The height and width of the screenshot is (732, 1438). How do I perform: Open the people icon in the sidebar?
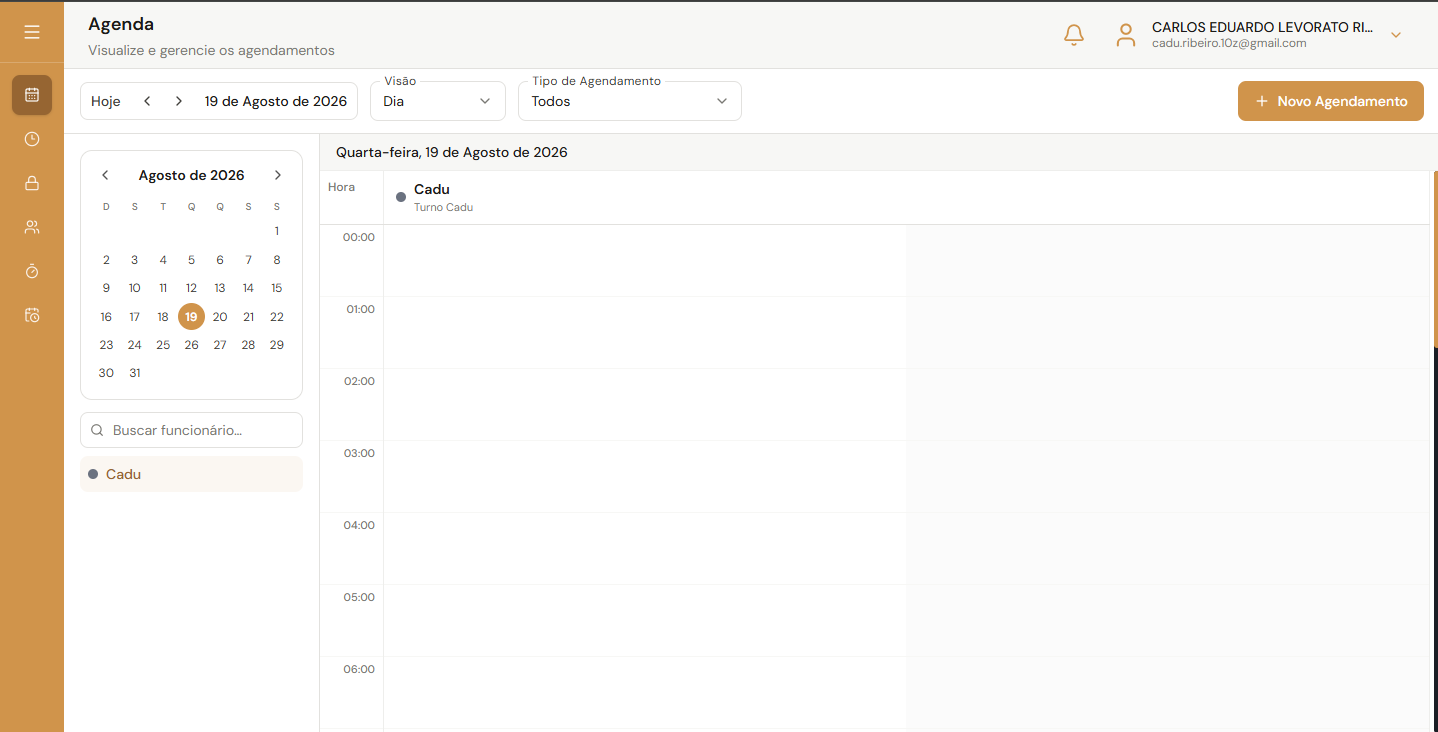[32, 227]
